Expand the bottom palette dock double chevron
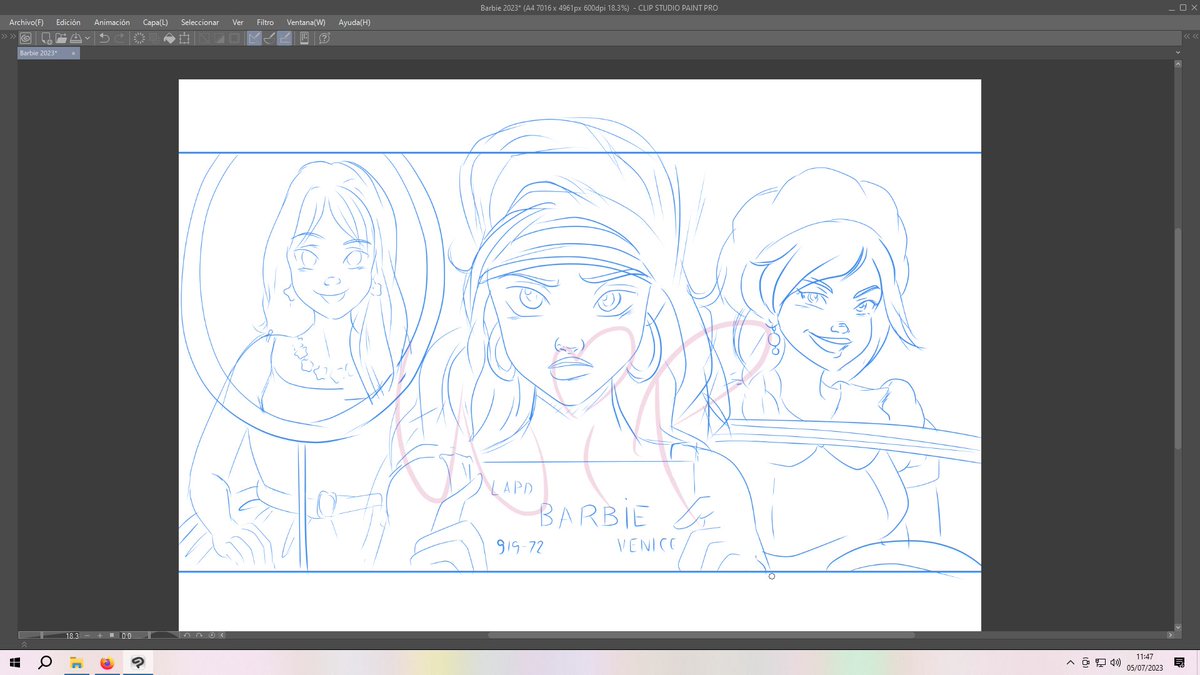The width and height of the screenshot is (1200, 675). pyautogui.click(x=24, y=643)
